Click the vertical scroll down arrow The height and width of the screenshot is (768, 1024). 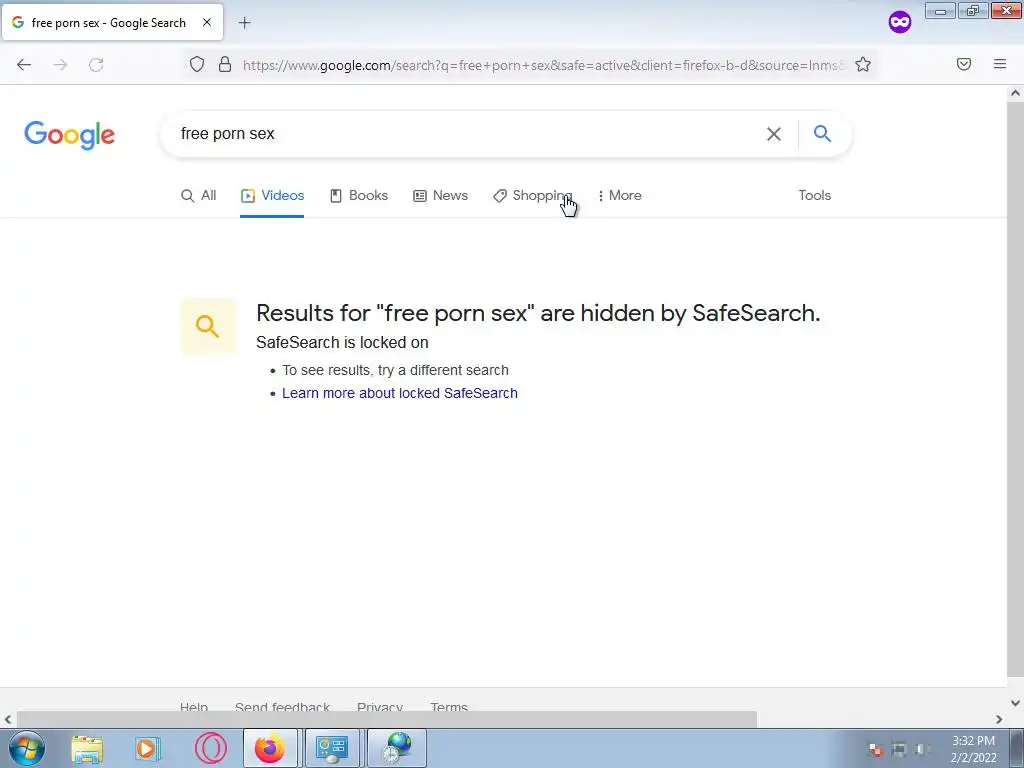pos(1016,703)
